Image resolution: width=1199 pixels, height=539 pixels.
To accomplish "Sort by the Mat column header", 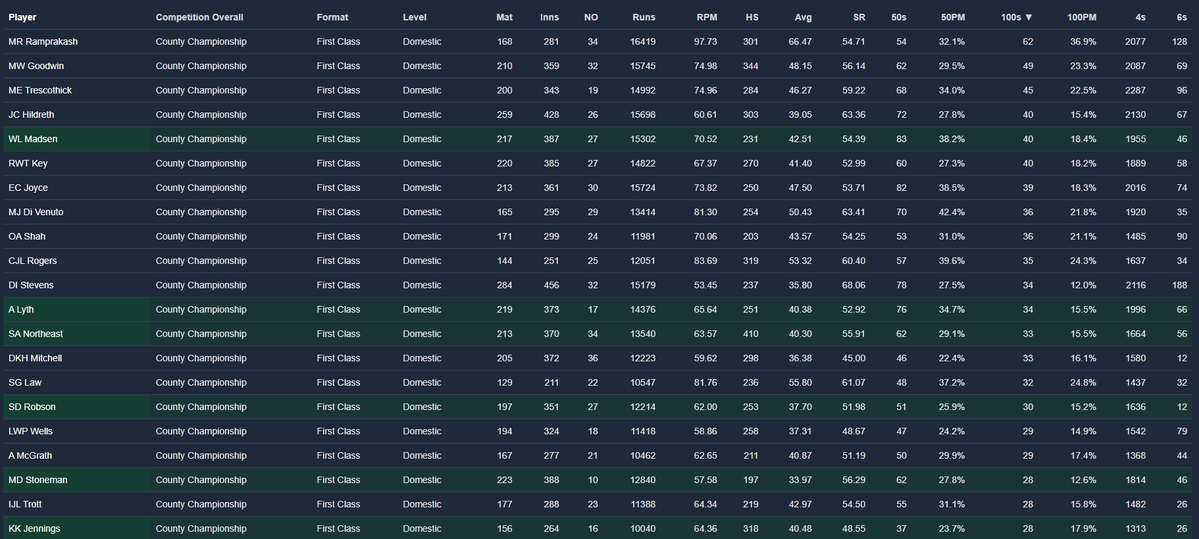I will [504, 17].
